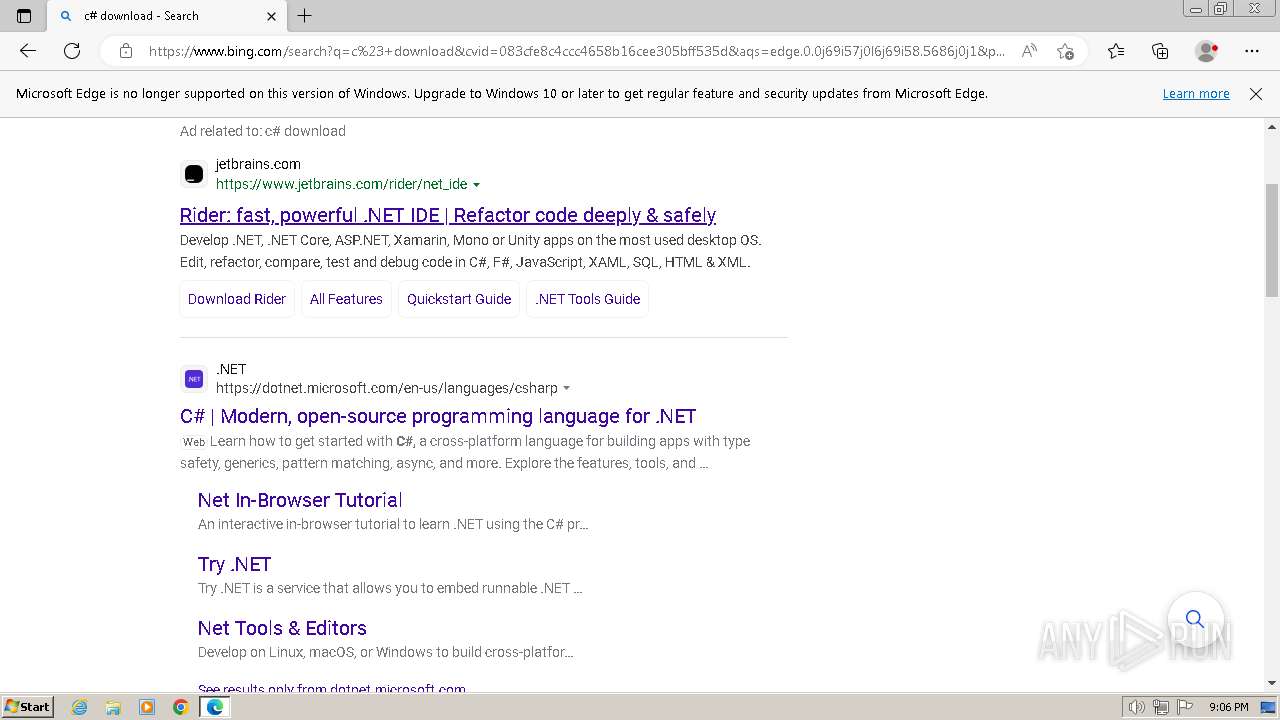Open the Quickstart Guide button
This screenshot has width=1280, height=720.
coord(459,299)
